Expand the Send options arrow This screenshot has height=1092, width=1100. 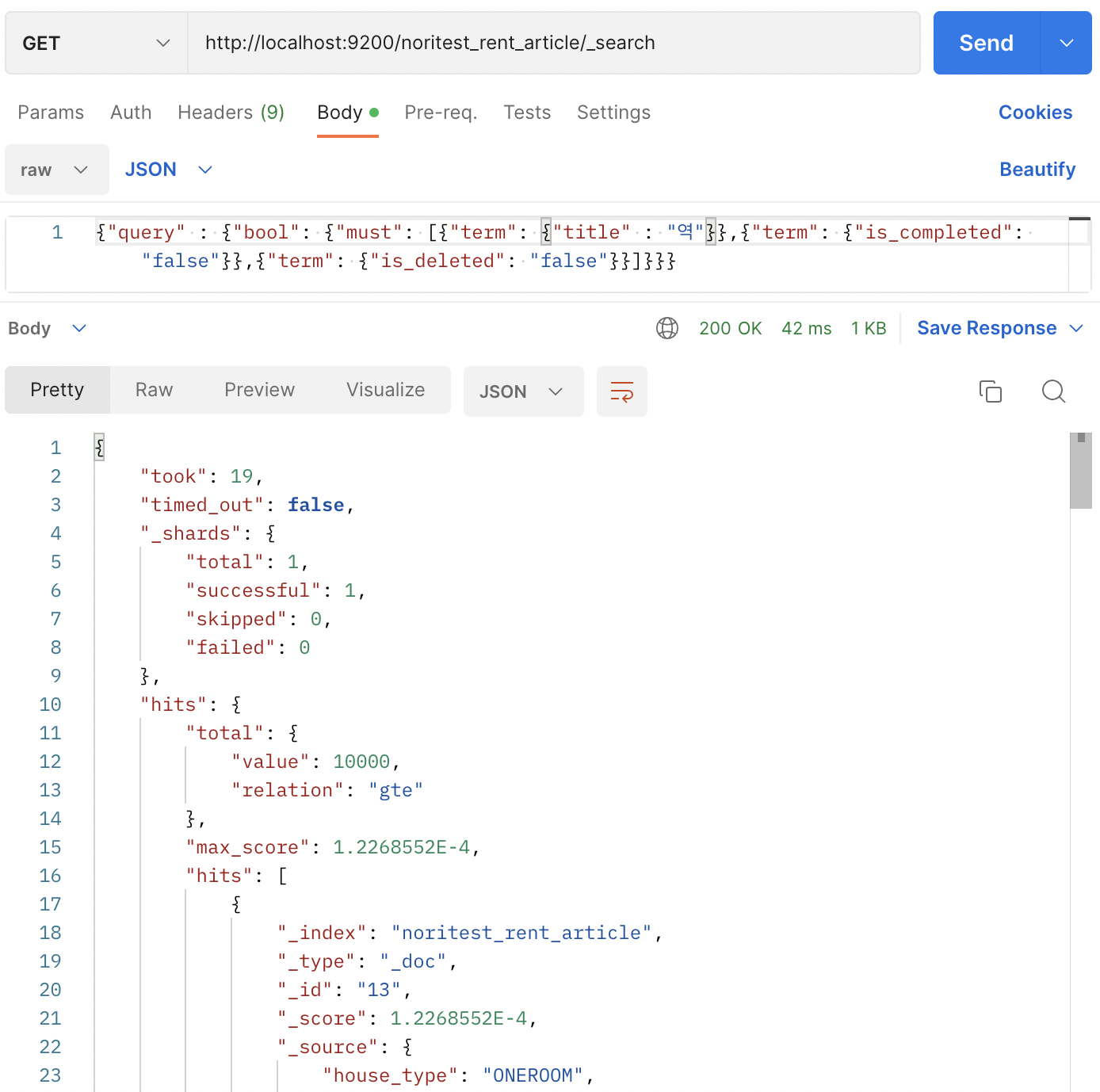tap(1066, 43)
